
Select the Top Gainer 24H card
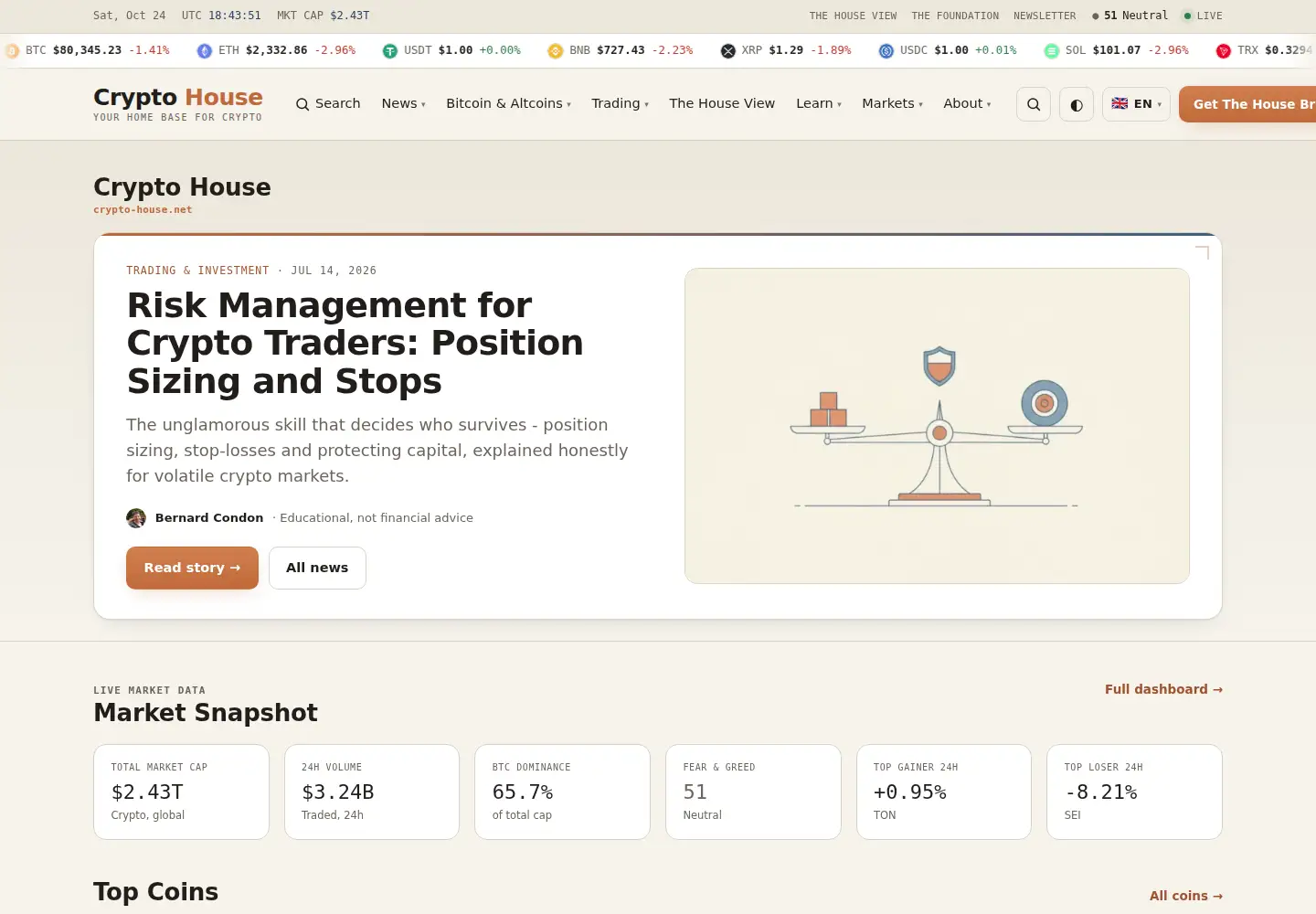coord(944,792)
